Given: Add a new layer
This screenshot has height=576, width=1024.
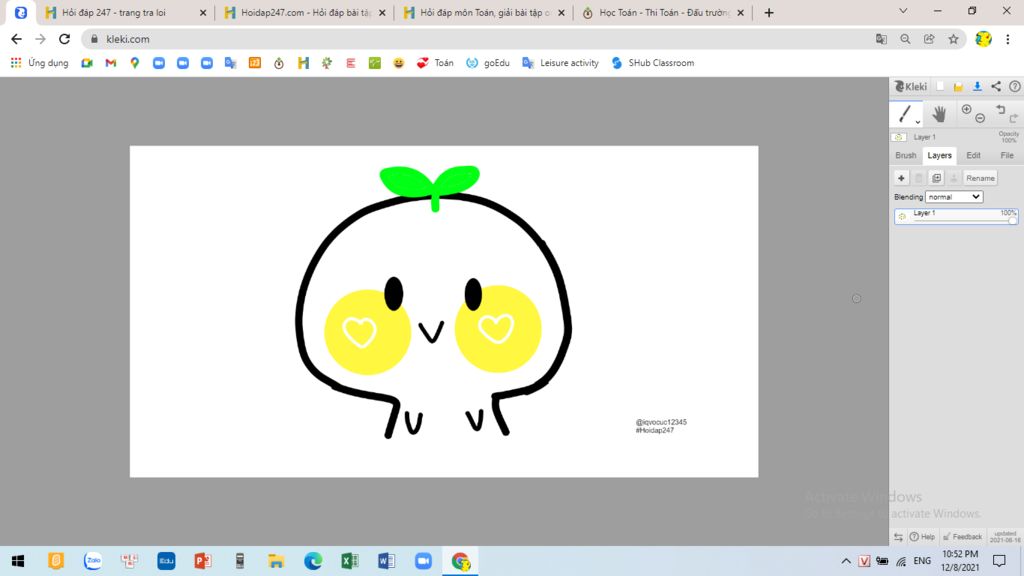Looking at the screenshot, I should (x=901, y=178).
